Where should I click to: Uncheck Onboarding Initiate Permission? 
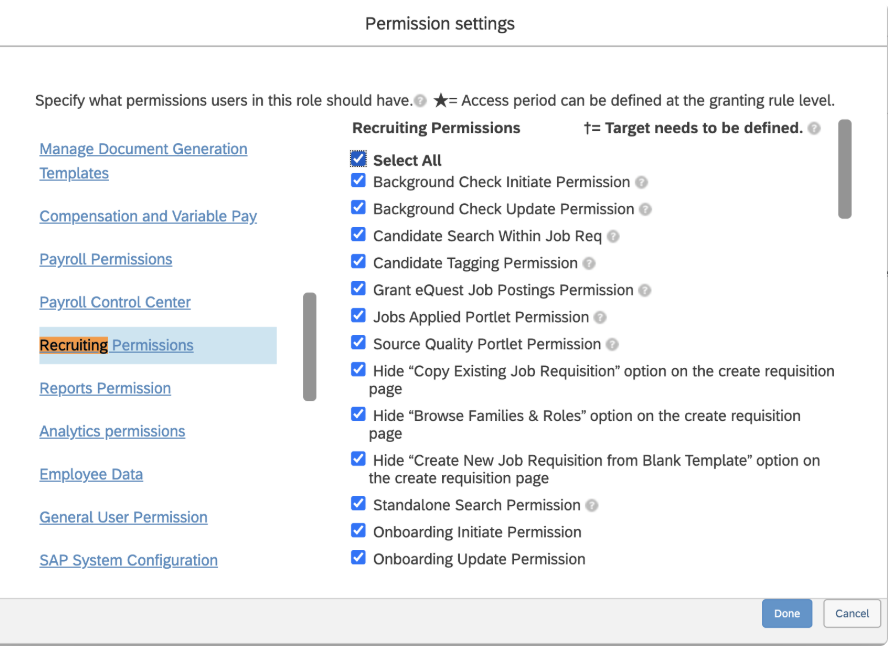[359, 531]
